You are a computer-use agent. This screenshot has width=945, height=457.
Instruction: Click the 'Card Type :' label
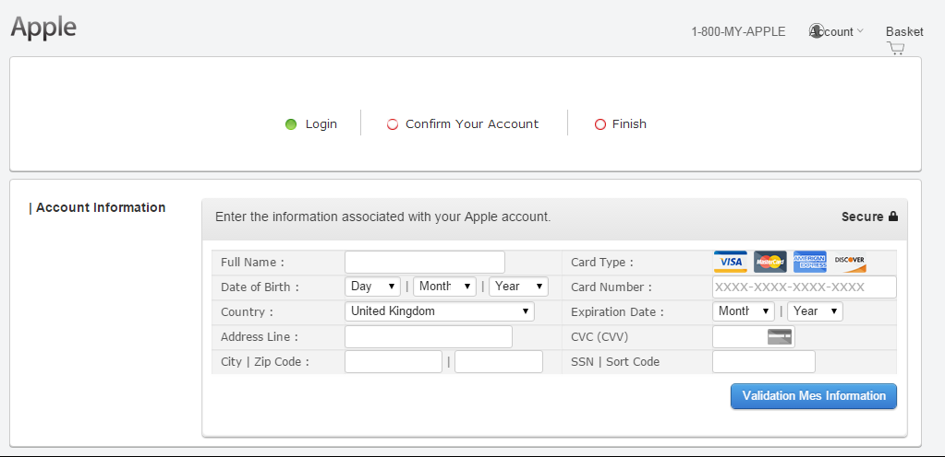[x=602, y=262]
